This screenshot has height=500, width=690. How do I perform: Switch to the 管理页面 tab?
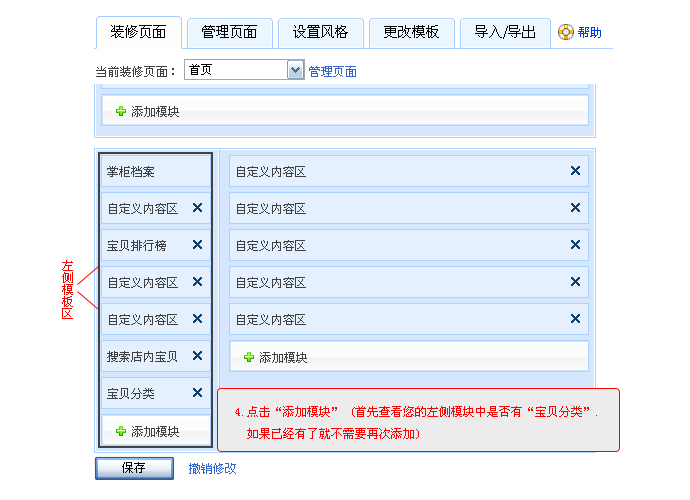pyautogui.click(x=229, y=32)
